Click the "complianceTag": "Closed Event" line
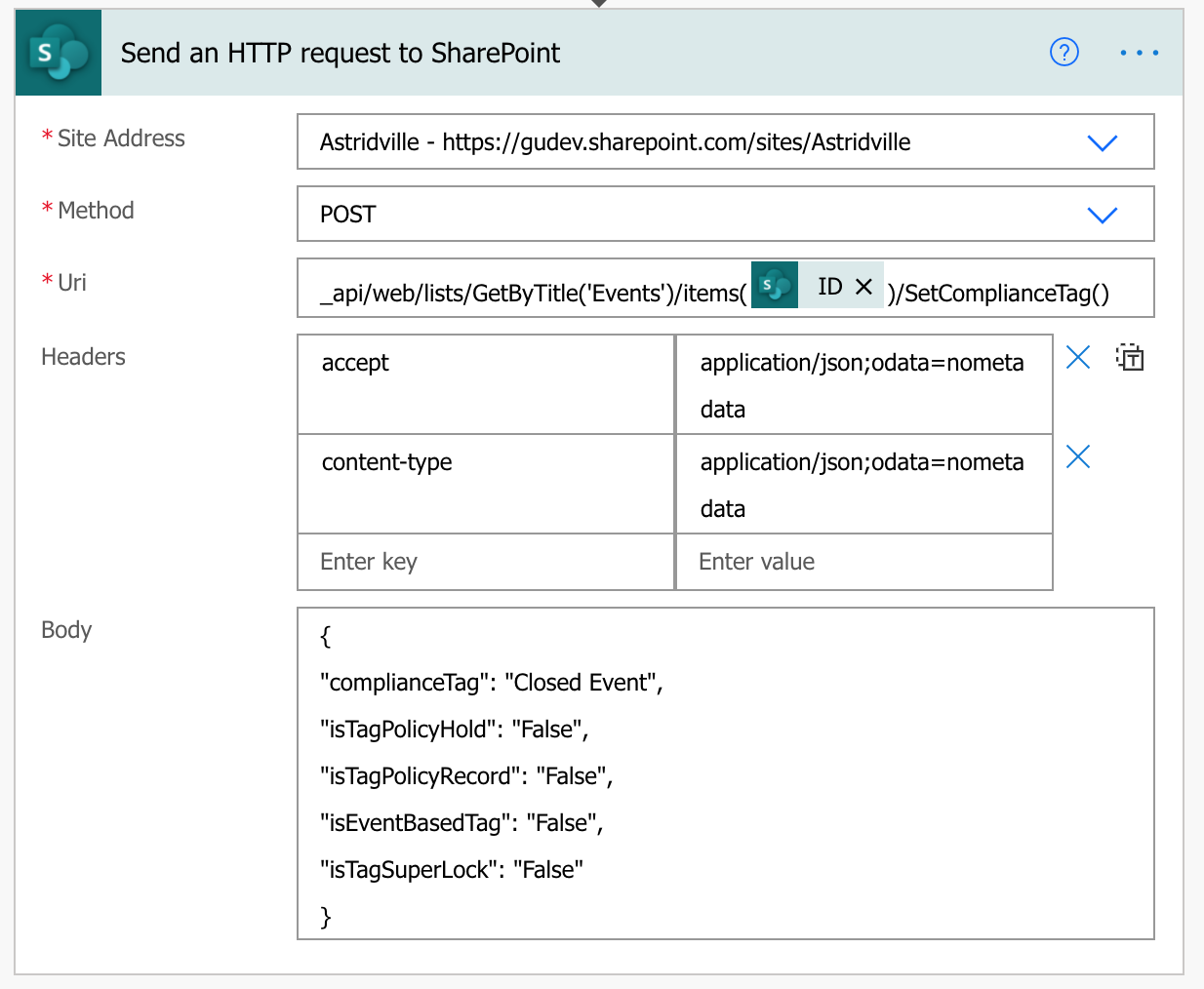The width and height of the screenshot is (1204, 989). coord(492,683)
